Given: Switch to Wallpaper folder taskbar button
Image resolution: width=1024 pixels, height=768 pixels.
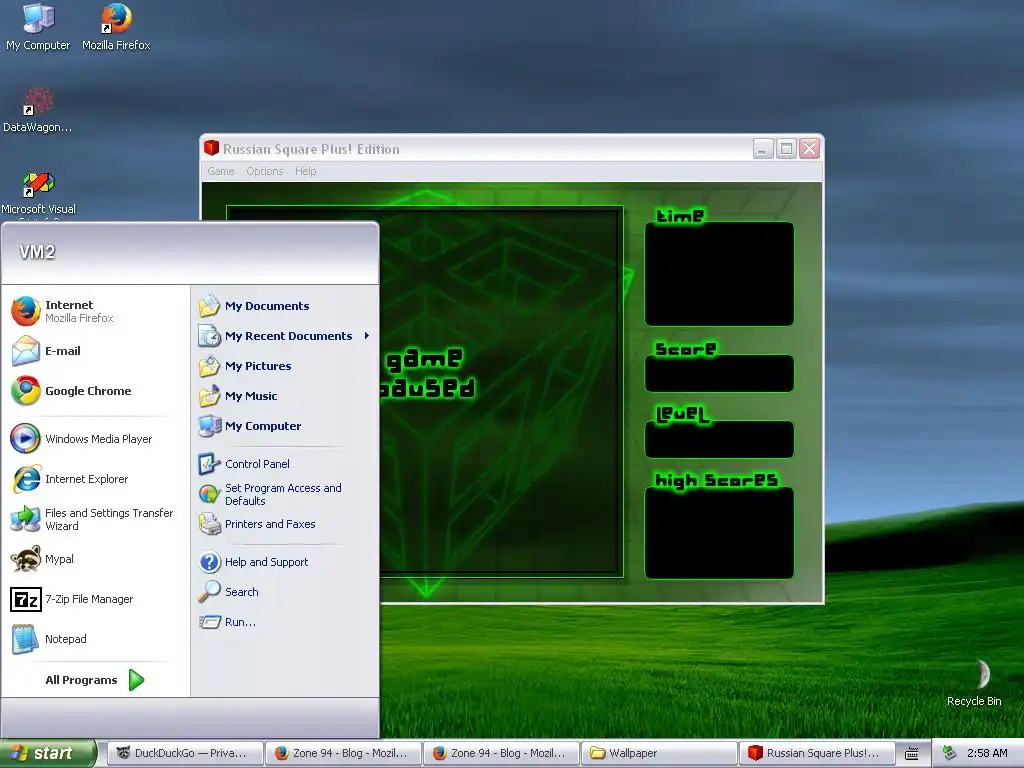Looking at the screenshot, I should tap(659, 753).
